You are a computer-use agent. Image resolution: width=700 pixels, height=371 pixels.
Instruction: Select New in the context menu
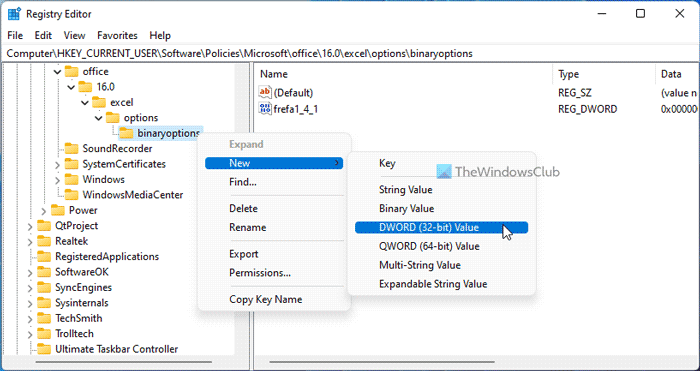click(x=274, y=163)
